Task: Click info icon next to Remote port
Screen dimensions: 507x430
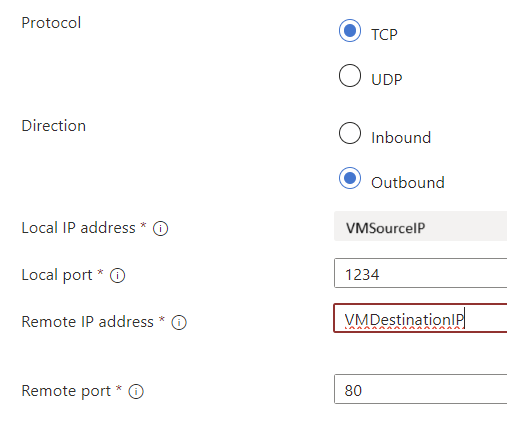Action: 136,392
